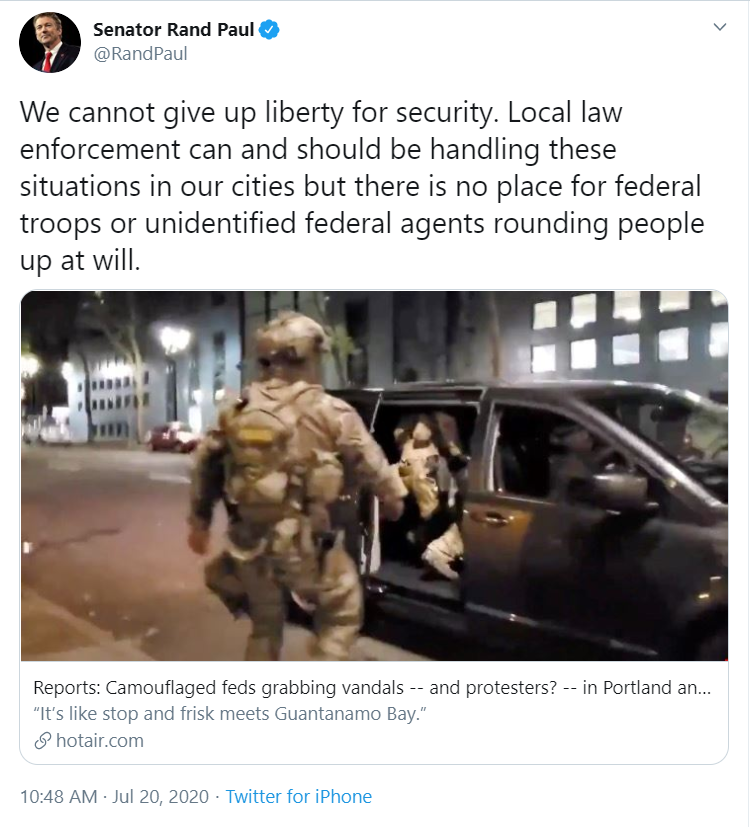Click the 10:48 AM timestamp
The height and width of the screenshot is (827, 750).
pos(59,796)
